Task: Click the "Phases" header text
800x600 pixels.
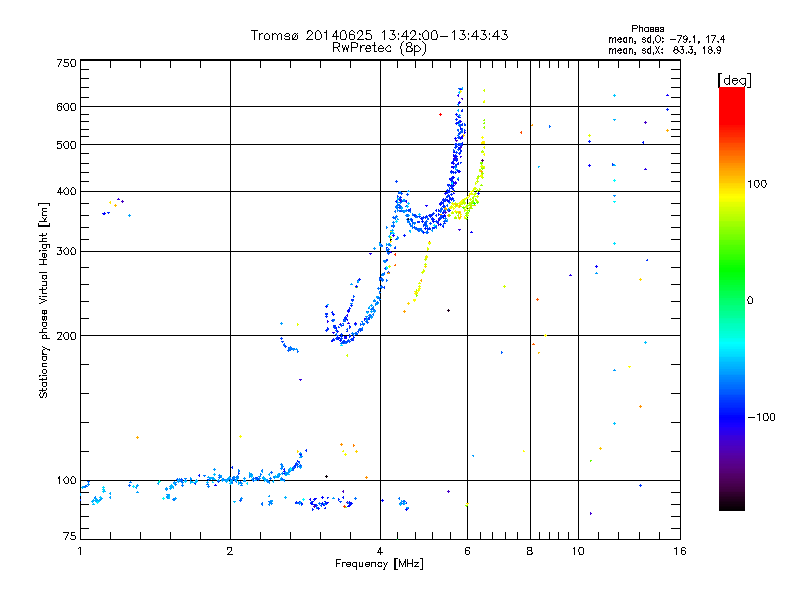Action: tap(647, 29)
